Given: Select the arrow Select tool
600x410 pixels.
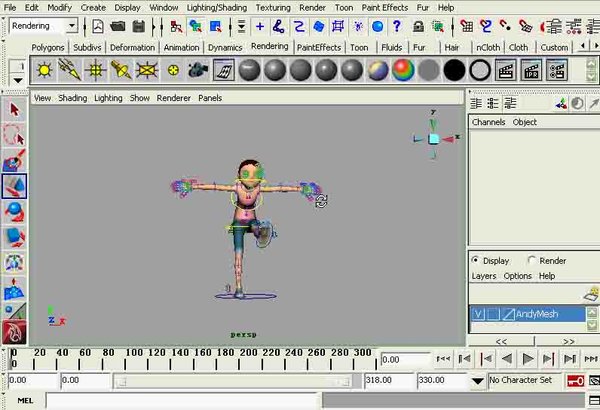Looking at the screenshot, I should pos(14,108).
